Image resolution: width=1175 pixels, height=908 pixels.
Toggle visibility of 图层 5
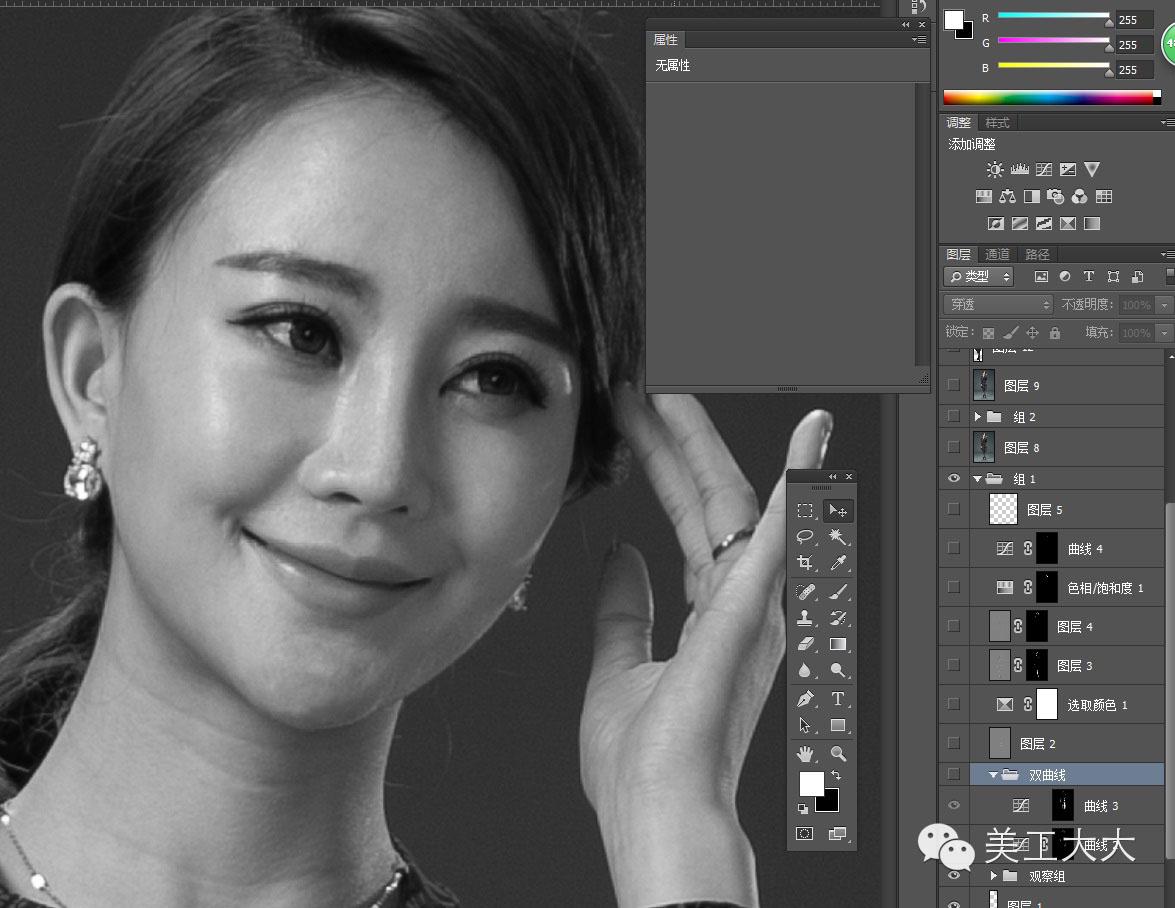pyautogui.click(x=953, y=509)
